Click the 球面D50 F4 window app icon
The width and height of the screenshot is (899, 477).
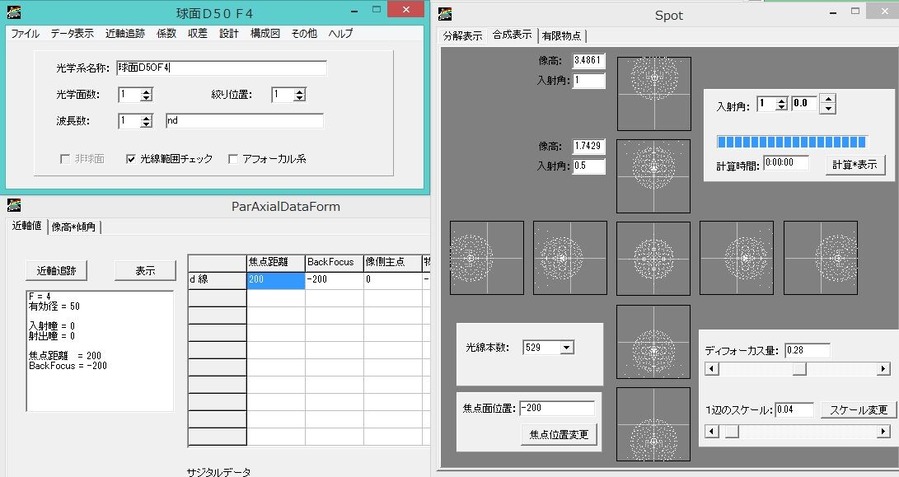(x=14, y=12)
